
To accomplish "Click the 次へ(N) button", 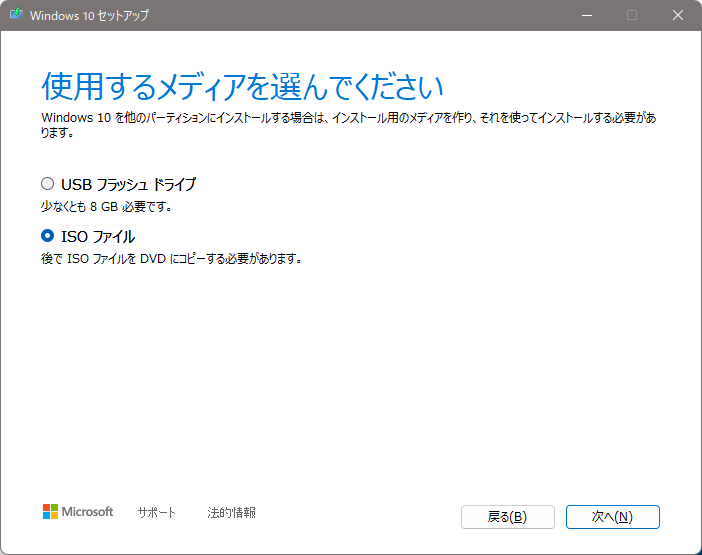I will coord(612,517).
